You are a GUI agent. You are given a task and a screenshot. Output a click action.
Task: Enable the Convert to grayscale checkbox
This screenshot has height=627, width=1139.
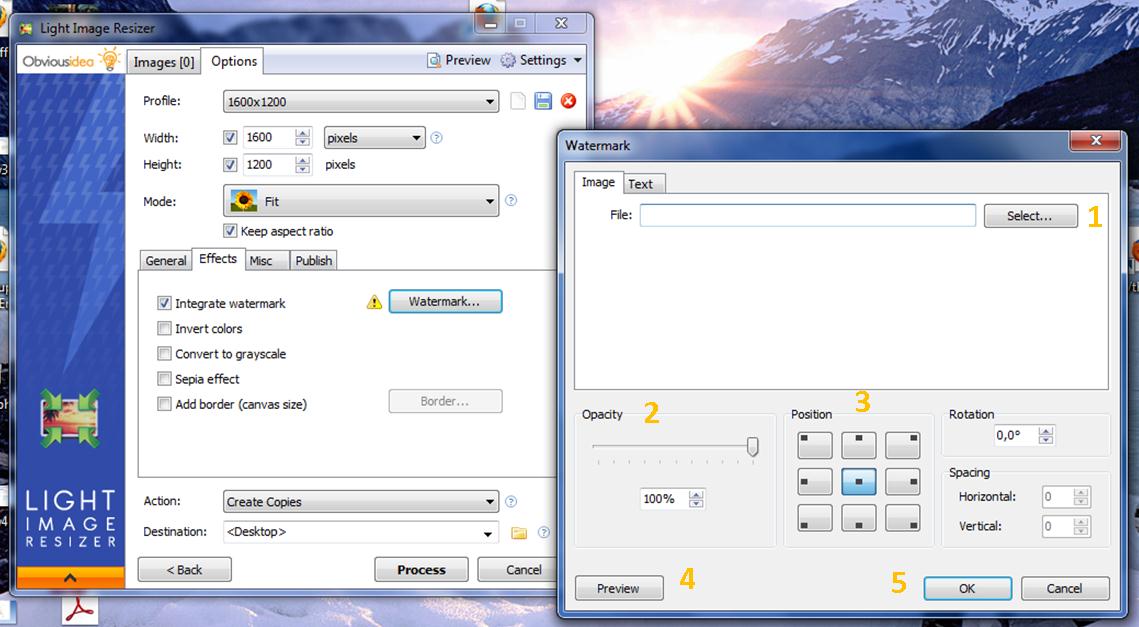point(165,354)
